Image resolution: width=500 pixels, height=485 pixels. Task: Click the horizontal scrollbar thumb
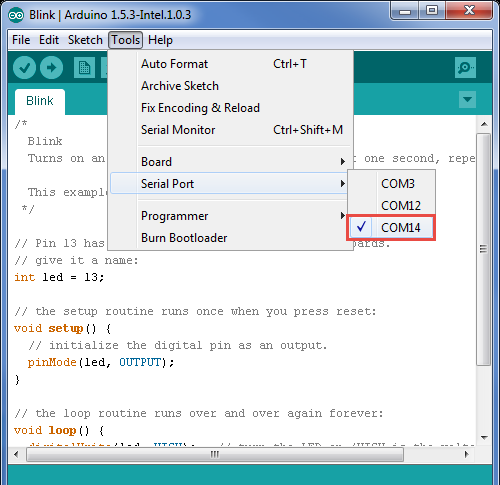(215, 454)
